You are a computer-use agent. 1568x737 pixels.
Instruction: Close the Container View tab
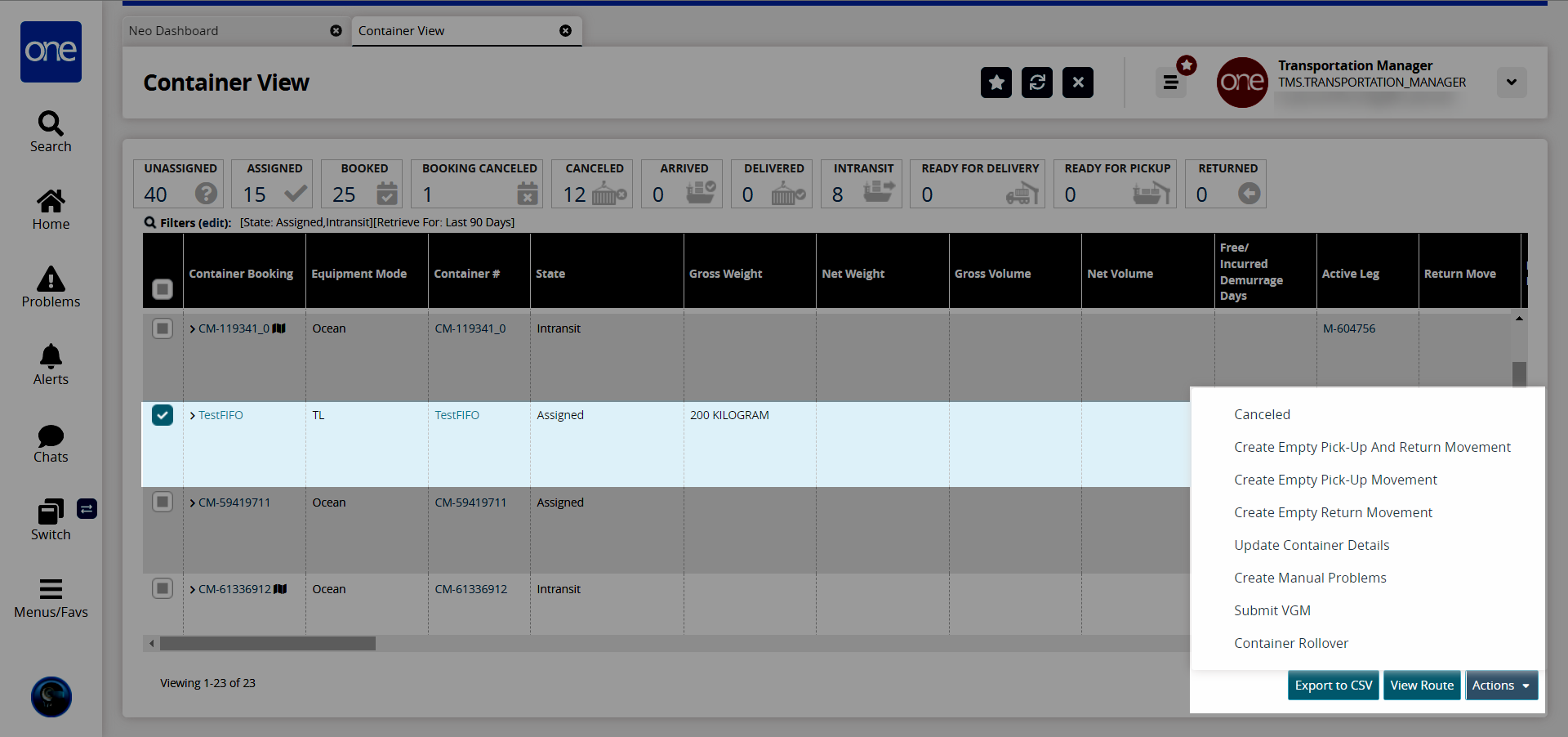coord(565,30)
